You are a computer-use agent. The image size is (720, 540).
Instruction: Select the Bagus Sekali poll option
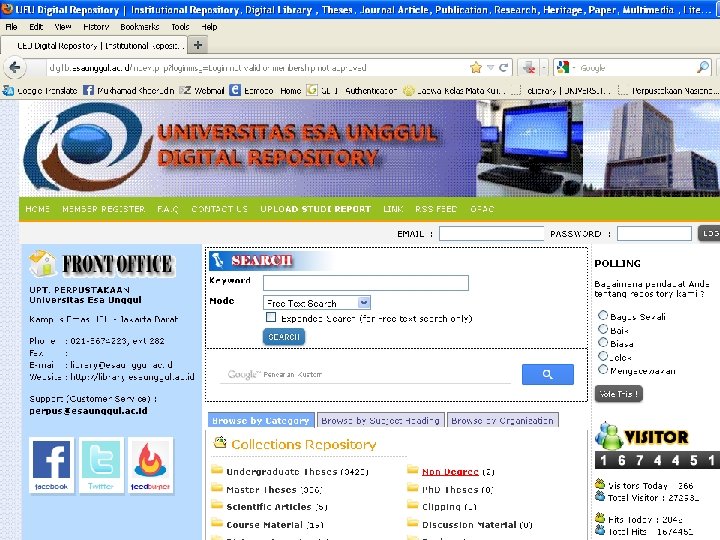[603, 315]
